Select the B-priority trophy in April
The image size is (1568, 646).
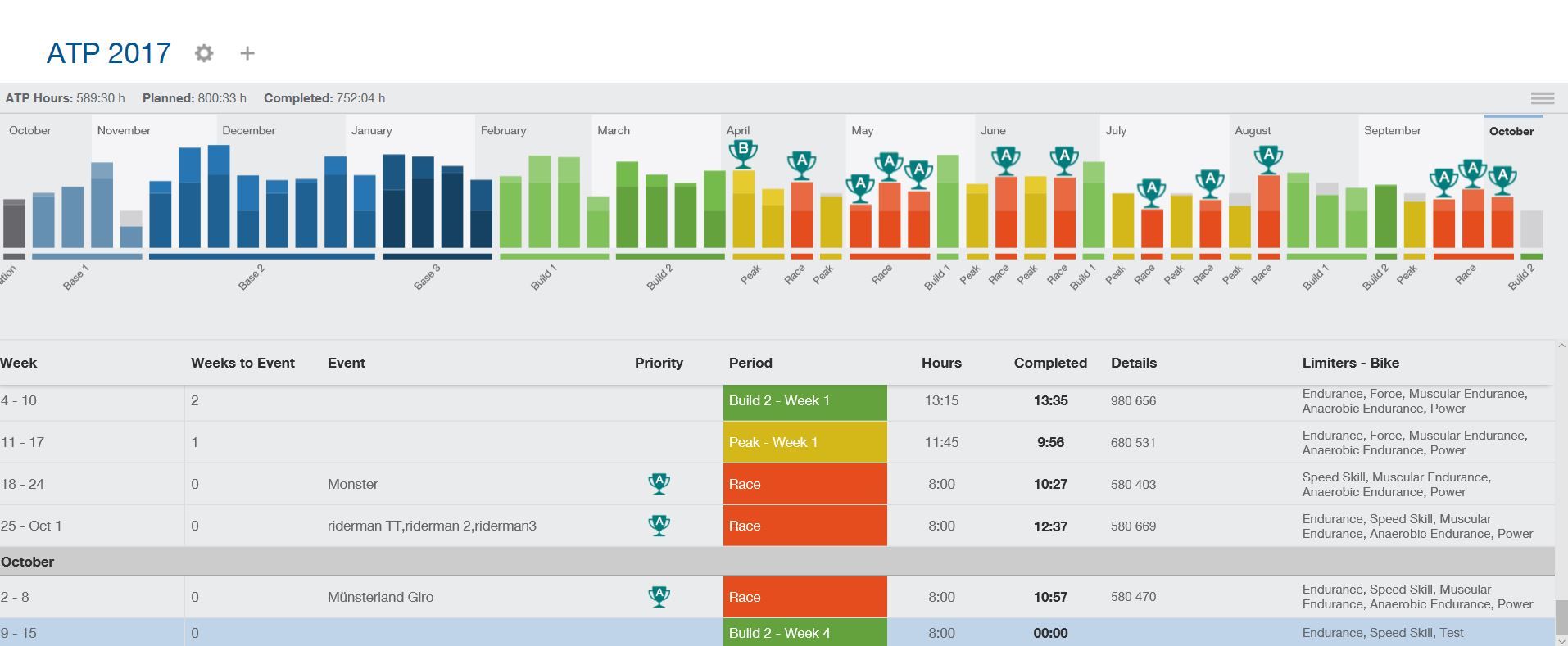(x=743, y=153)
